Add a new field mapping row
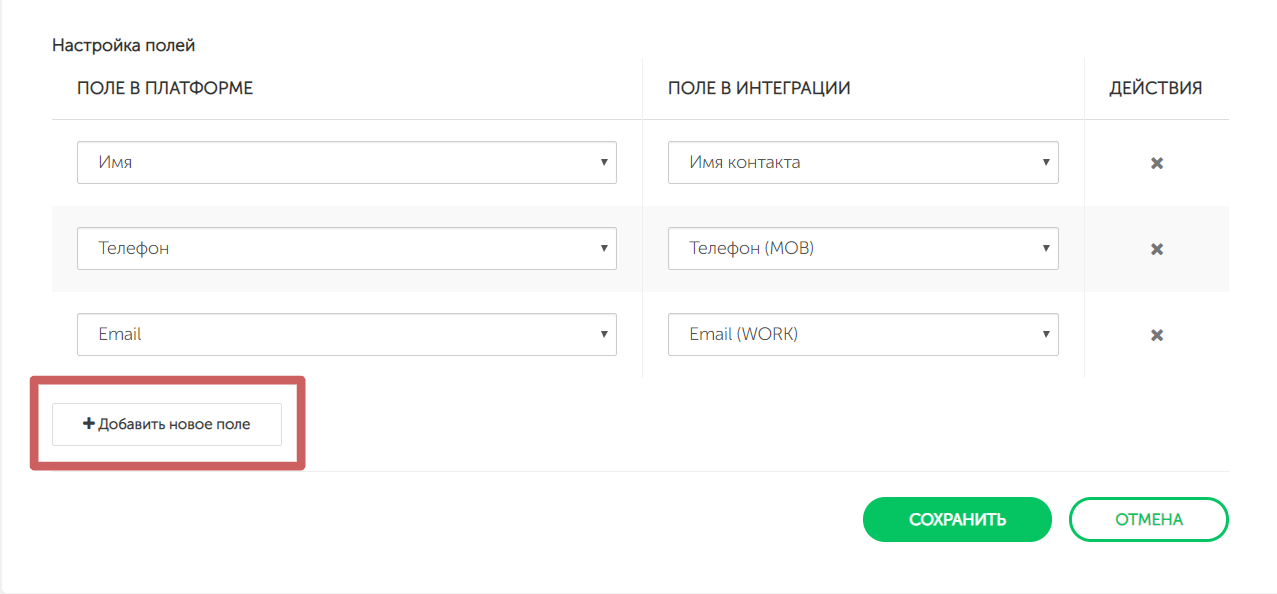 click(167, 424)
